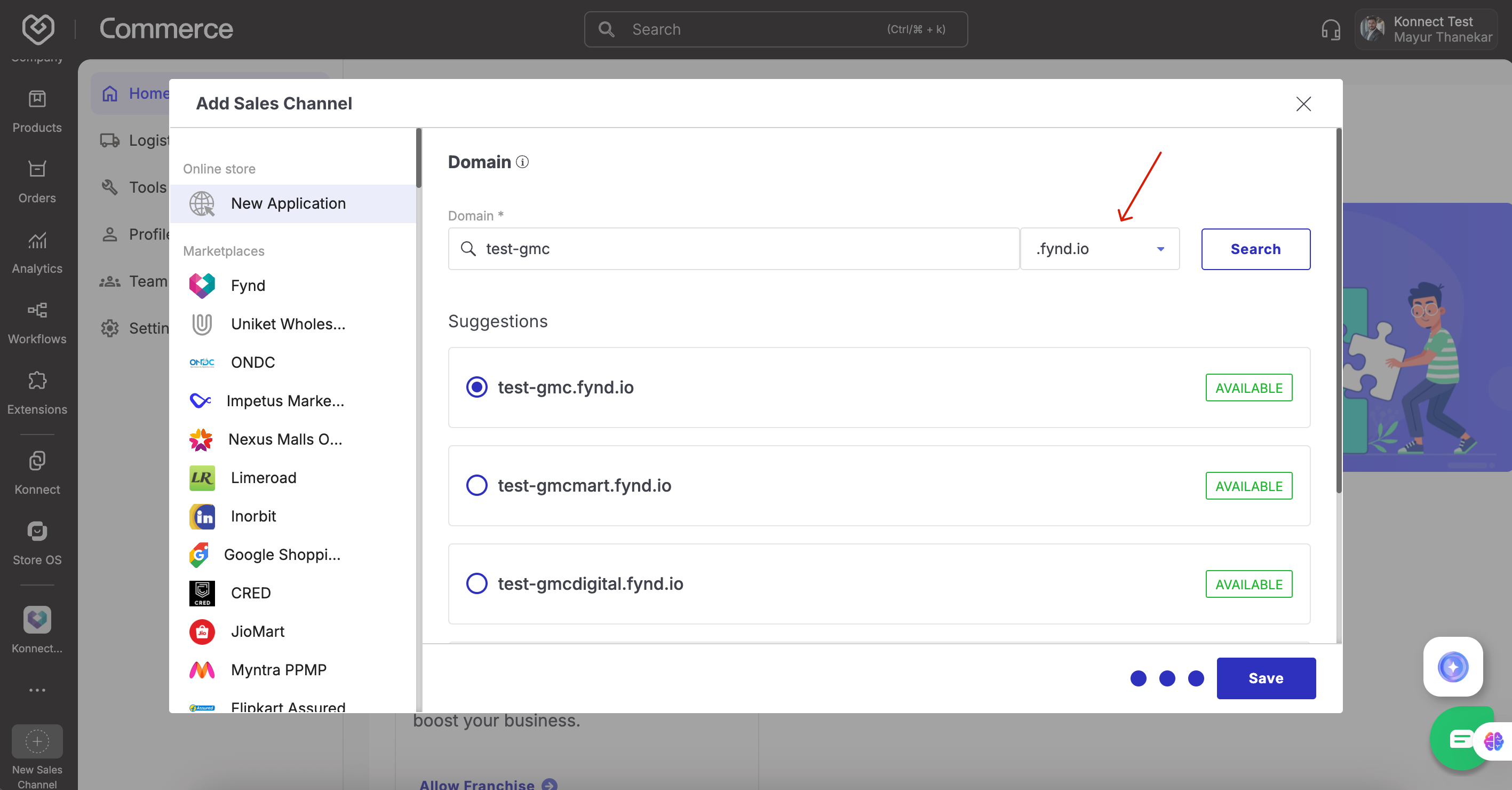
Task: Expand the three-dots more menu in sidebar
Action: coord(37,690)
